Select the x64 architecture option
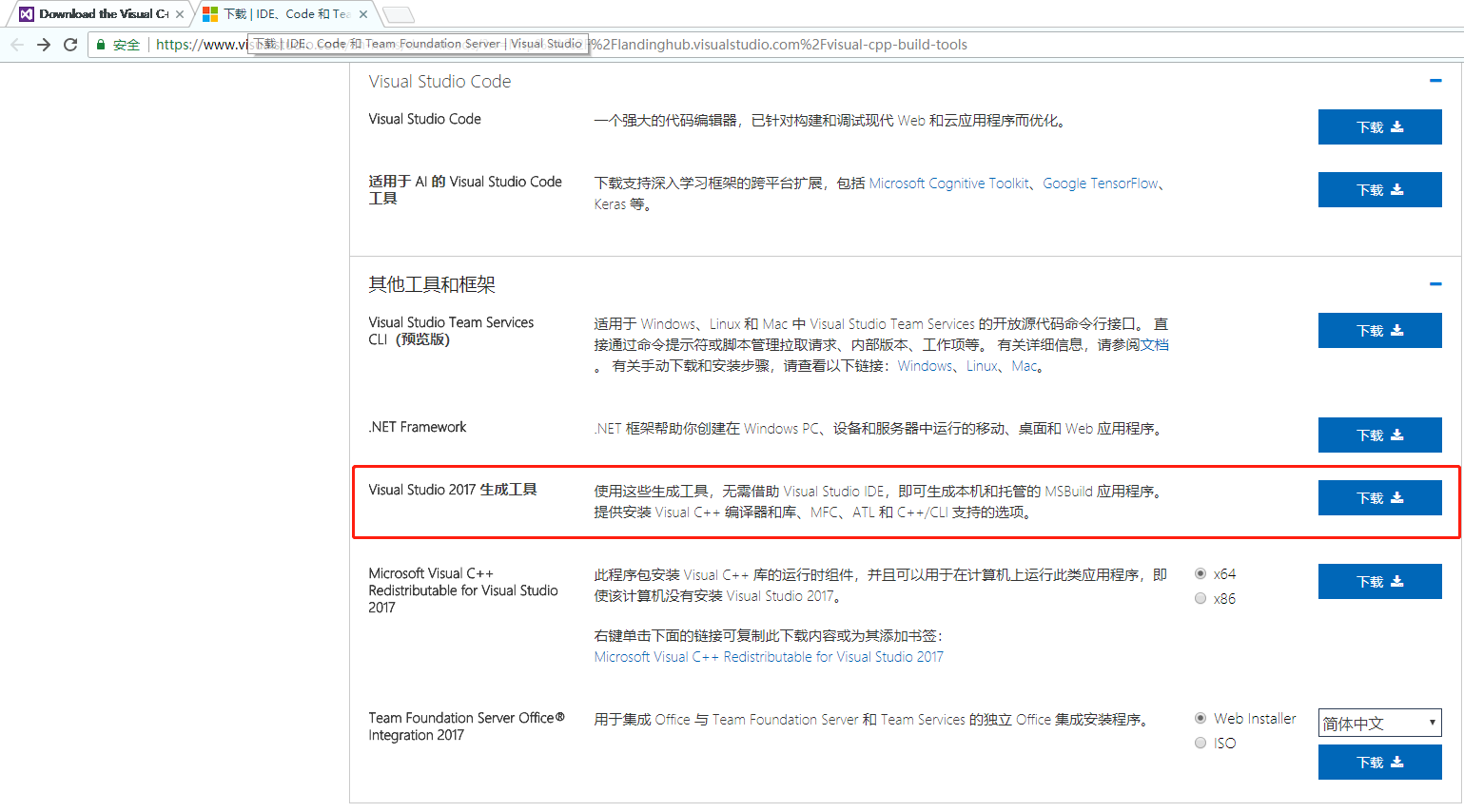1464x812 pixels. tap(1200, 573)
